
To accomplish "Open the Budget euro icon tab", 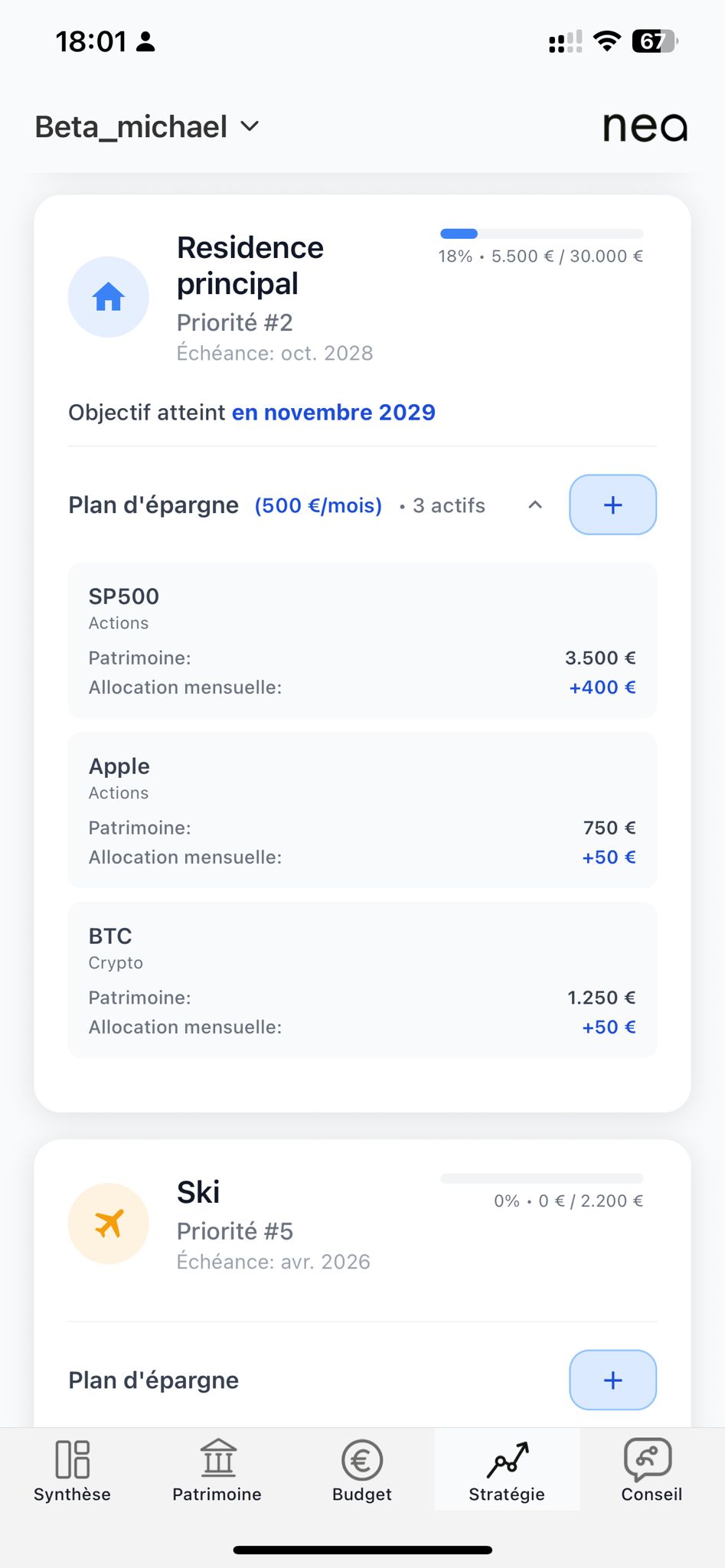I will coord(362,1459).
